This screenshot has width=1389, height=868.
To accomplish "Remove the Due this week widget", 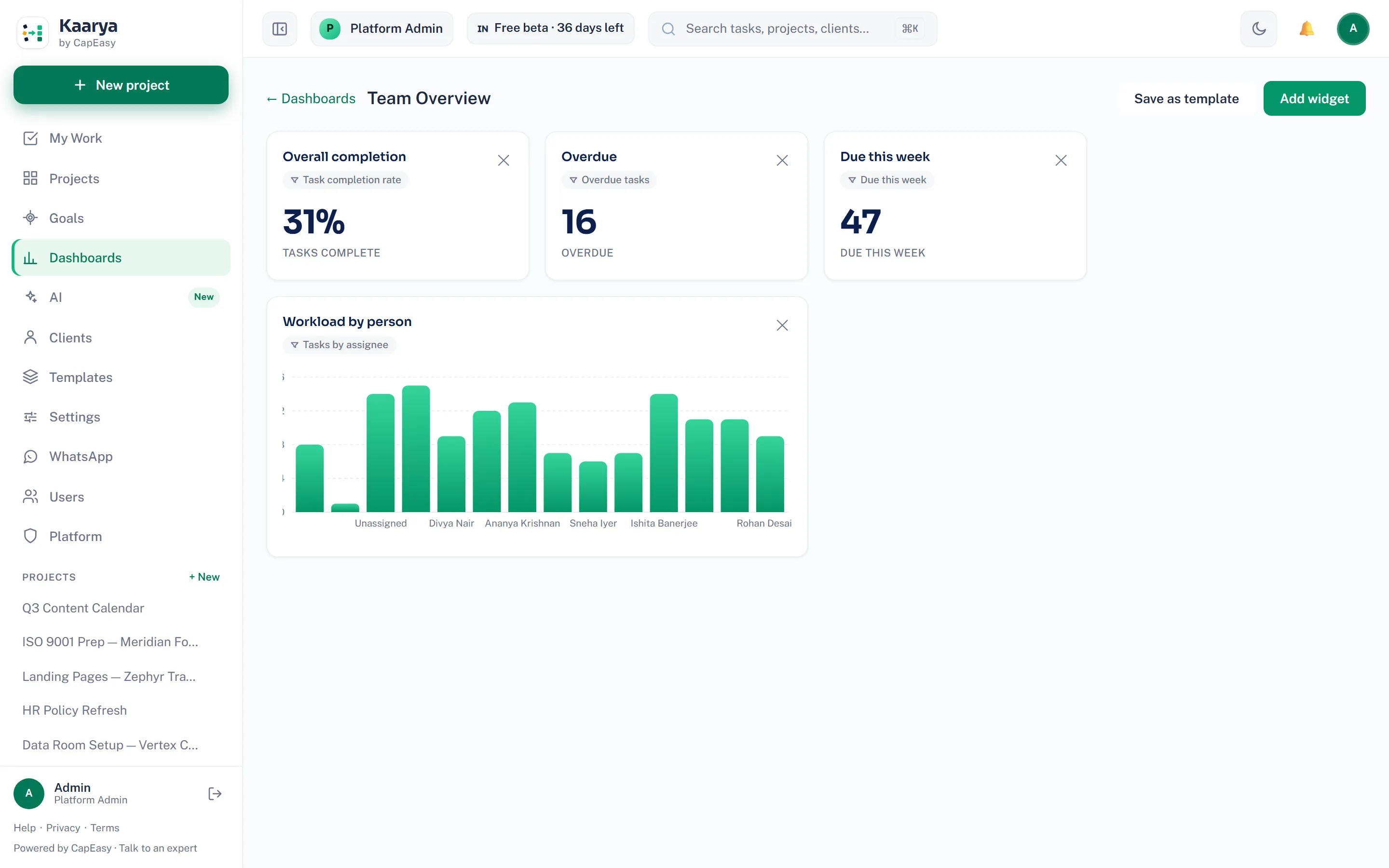I will click(1061, 161).
